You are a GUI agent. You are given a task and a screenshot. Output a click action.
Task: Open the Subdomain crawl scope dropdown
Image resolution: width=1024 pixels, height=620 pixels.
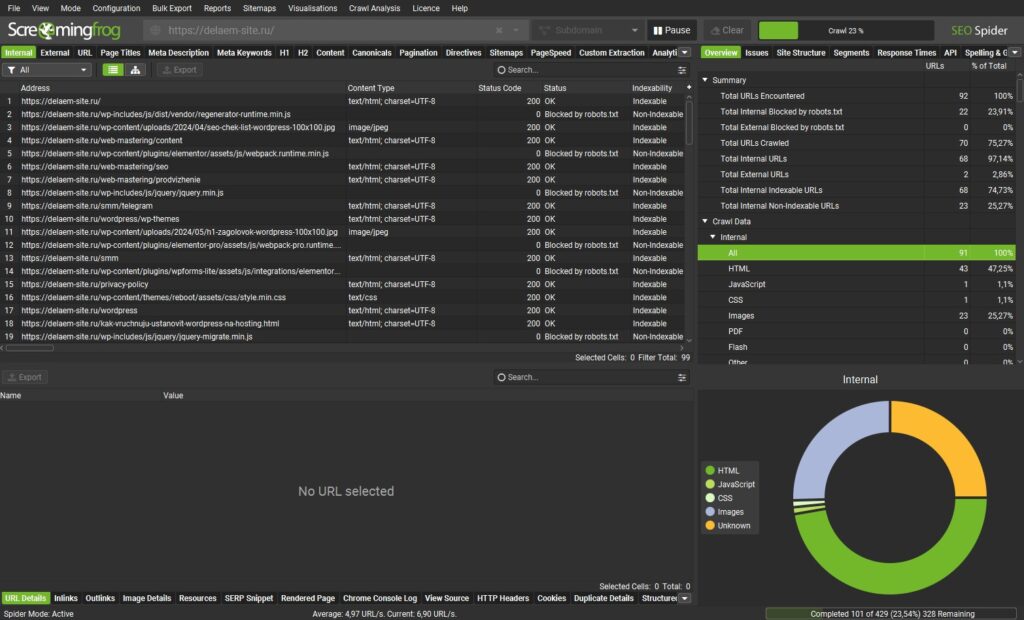588,30
